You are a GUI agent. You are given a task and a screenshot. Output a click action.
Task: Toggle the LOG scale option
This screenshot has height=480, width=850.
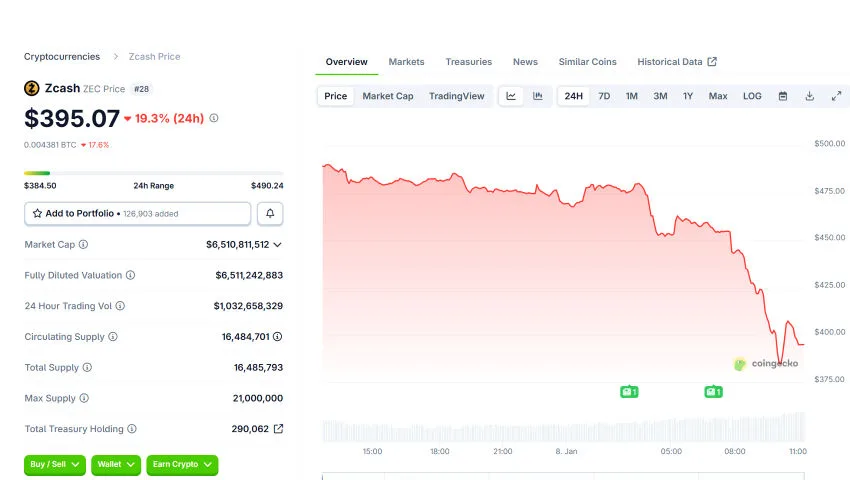coord(752,96)
